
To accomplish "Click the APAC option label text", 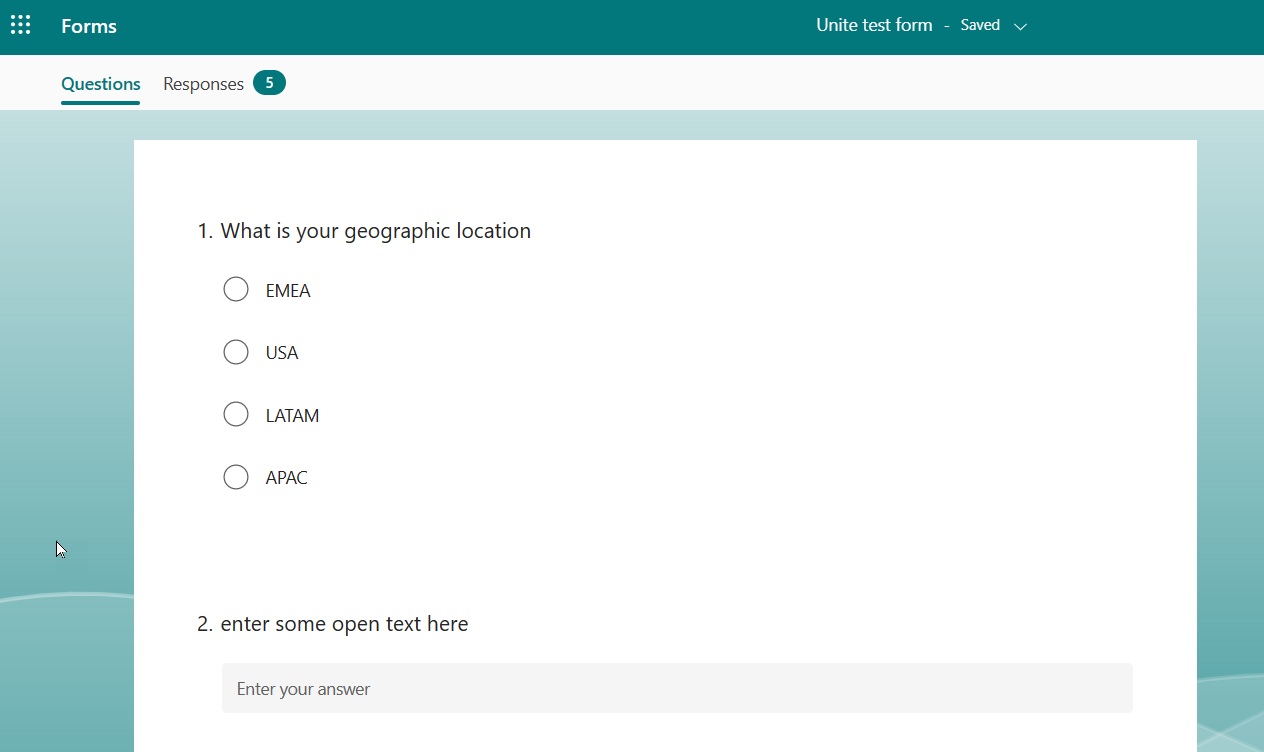I will [x=286, y=478].
